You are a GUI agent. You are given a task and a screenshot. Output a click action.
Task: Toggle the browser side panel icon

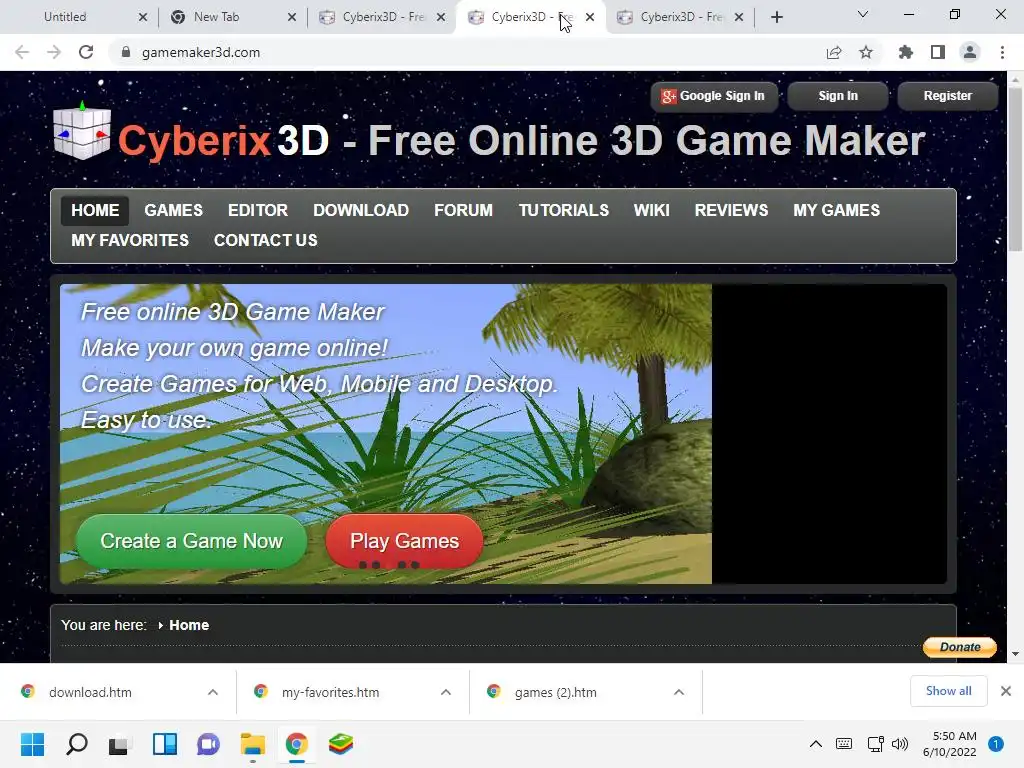coord(938,52)
